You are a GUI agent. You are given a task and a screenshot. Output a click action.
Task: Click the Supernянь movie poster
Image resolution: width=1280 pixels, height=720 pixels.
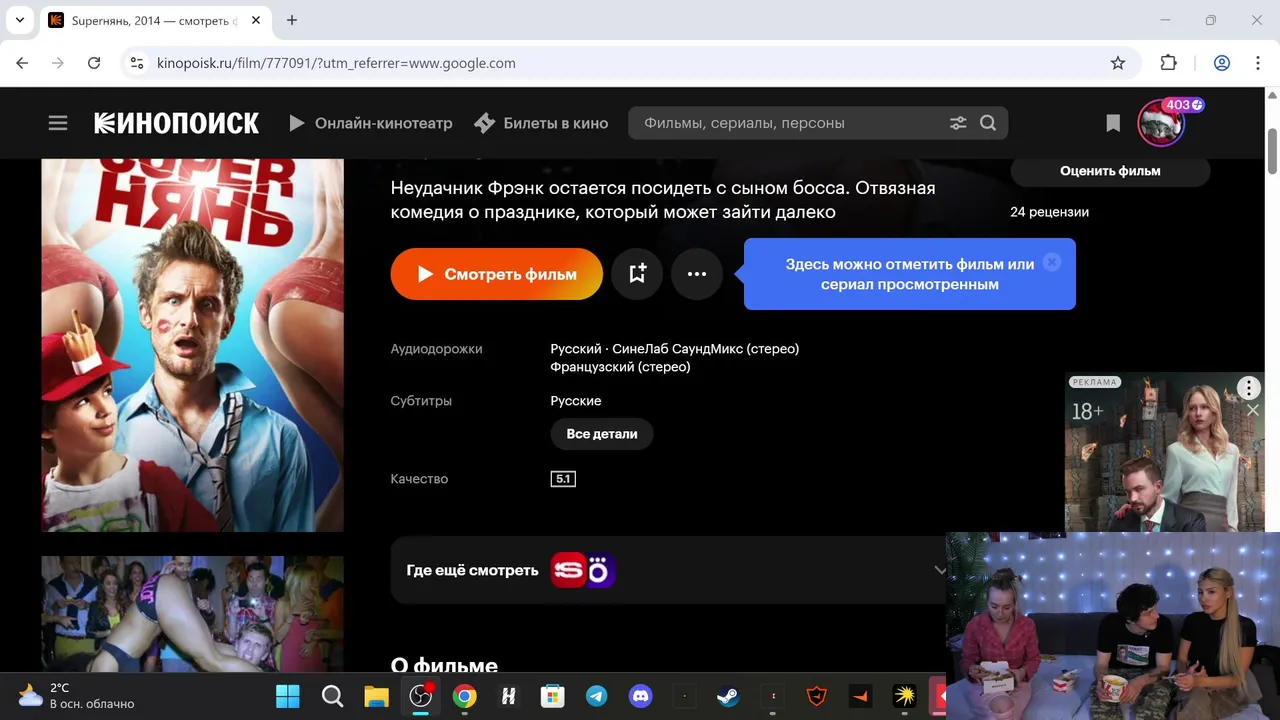coord(192,345)
